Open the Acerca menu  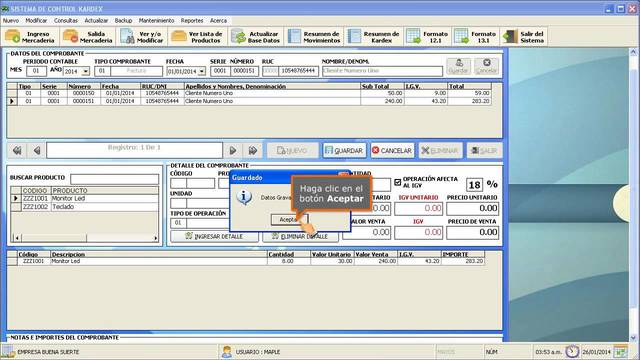218,20
